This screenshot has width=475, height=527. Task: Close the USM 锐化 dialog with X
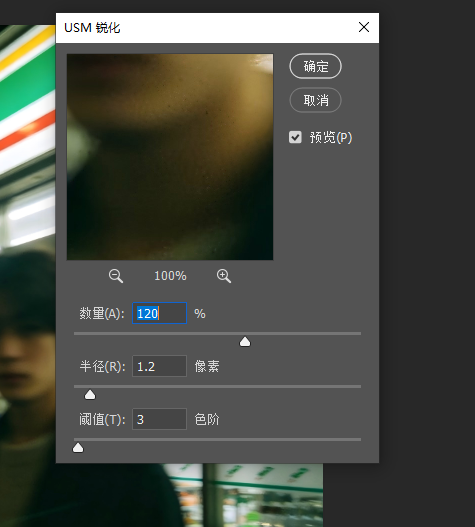click(364, 27)
